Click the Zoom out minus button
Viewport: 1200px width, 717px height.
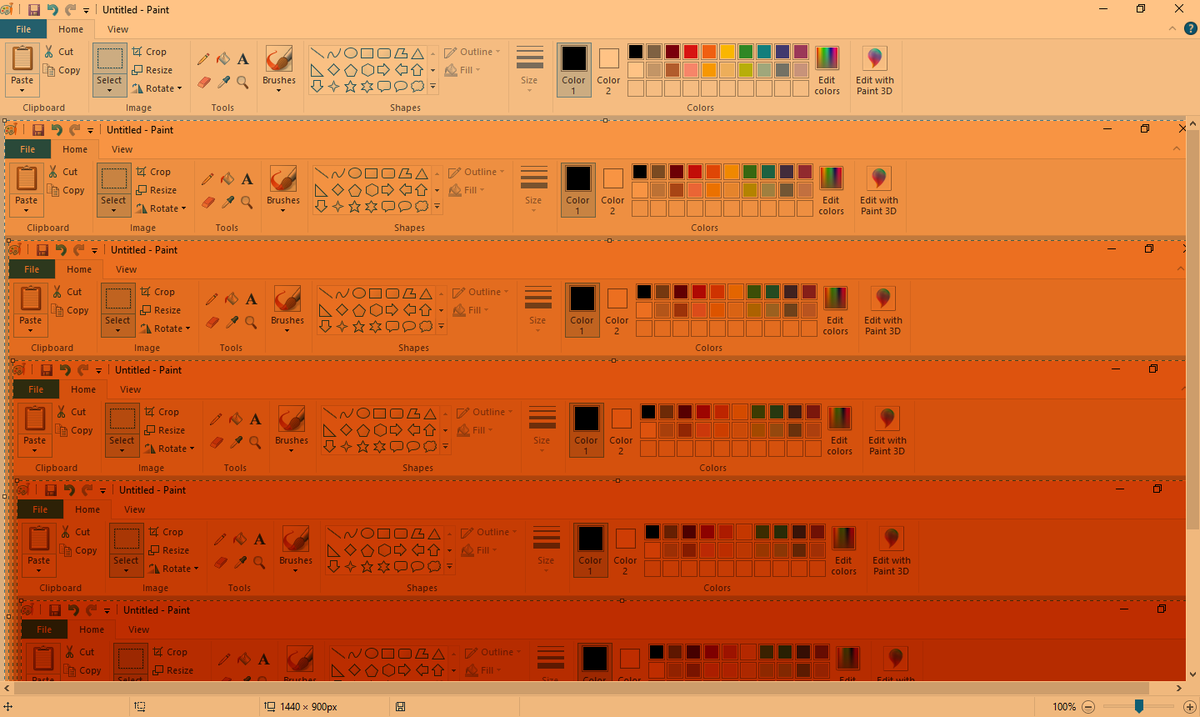(1089, 706)
